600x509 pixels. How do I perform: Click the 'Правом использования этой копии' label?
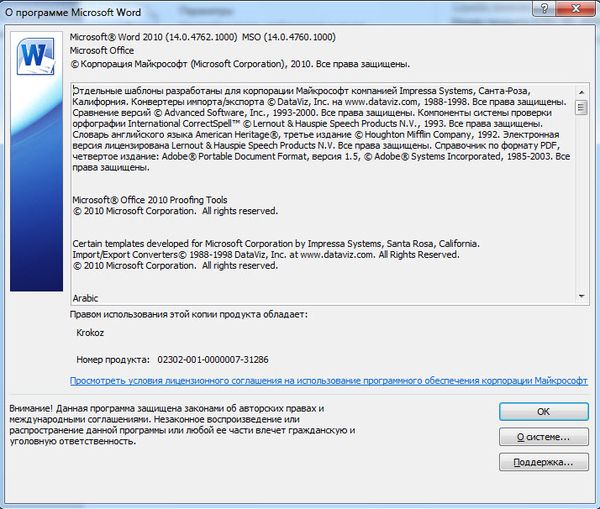coord(188,314)
